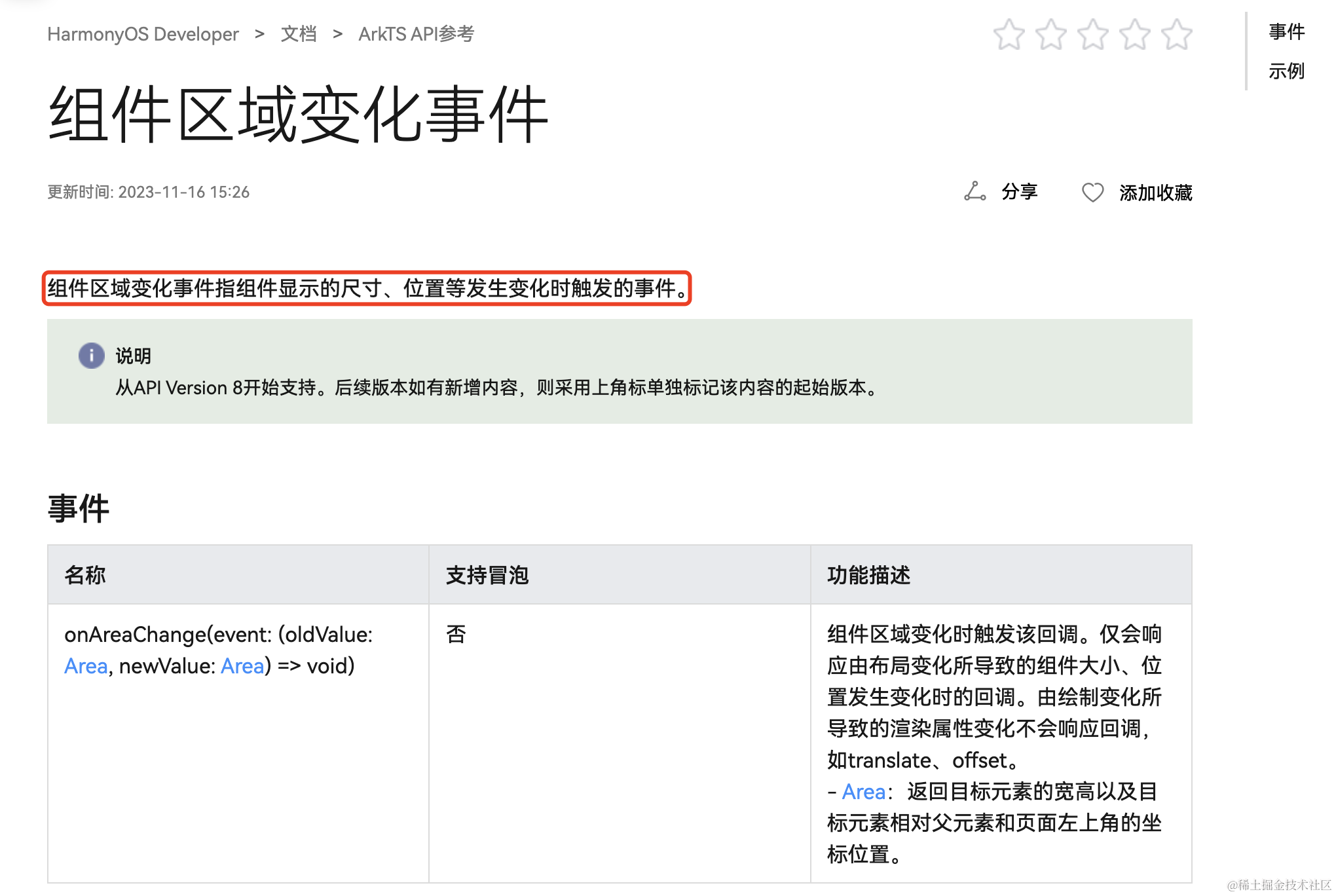Open Area link after newValue
This screenshot has width=1336, height=896.
coord(242,666)
